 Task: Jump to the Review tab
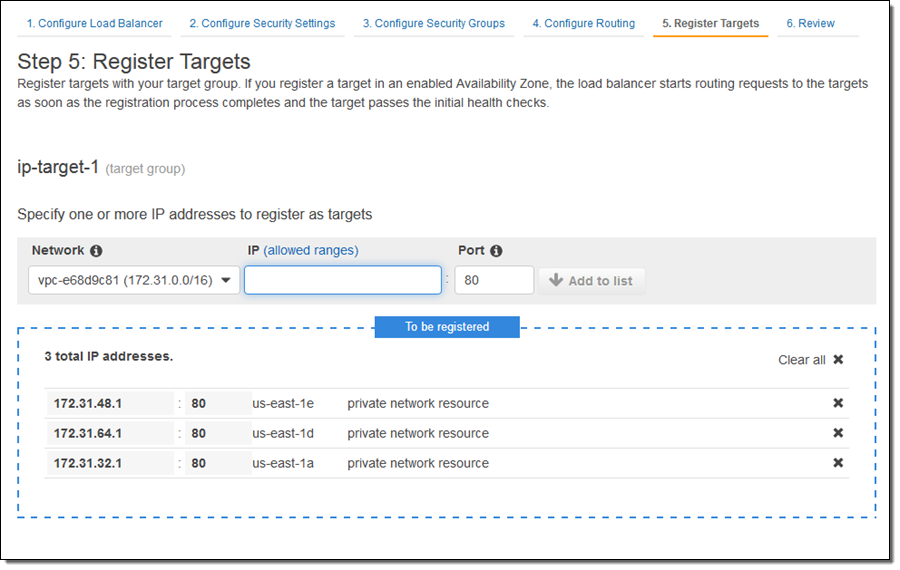tap(810, 23)
